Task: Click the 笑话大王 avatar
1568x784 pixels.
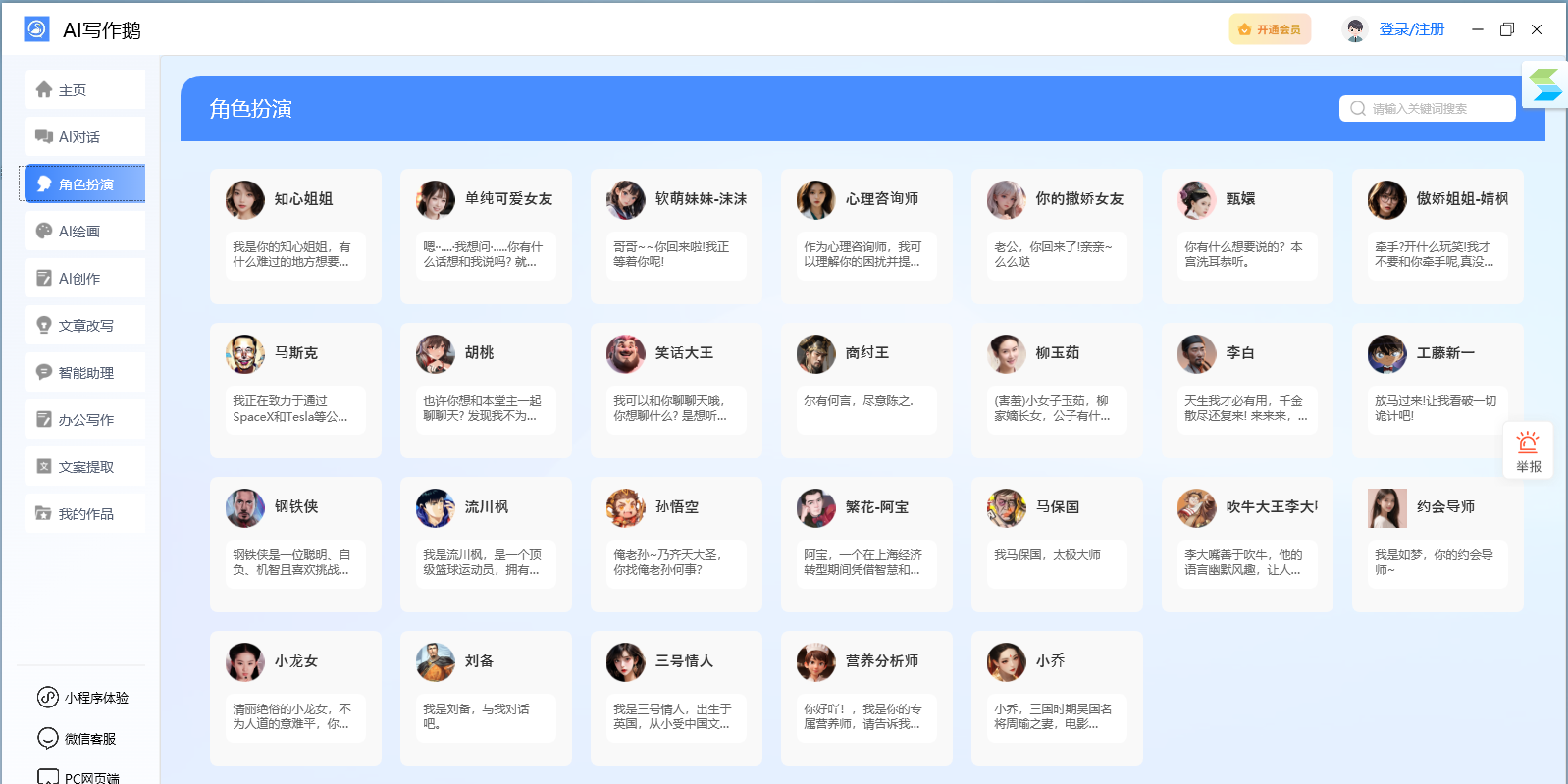Action: (x=626, y=353)
